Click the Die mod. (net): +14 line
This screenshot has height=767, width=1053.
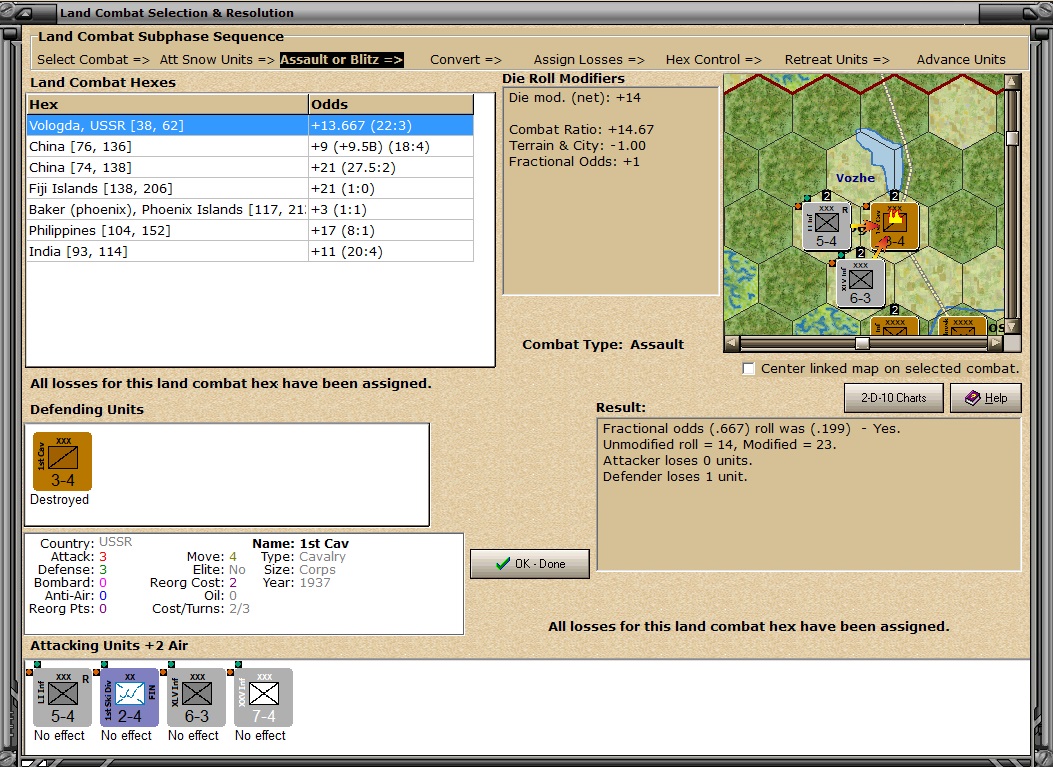(x=575, y=97)
